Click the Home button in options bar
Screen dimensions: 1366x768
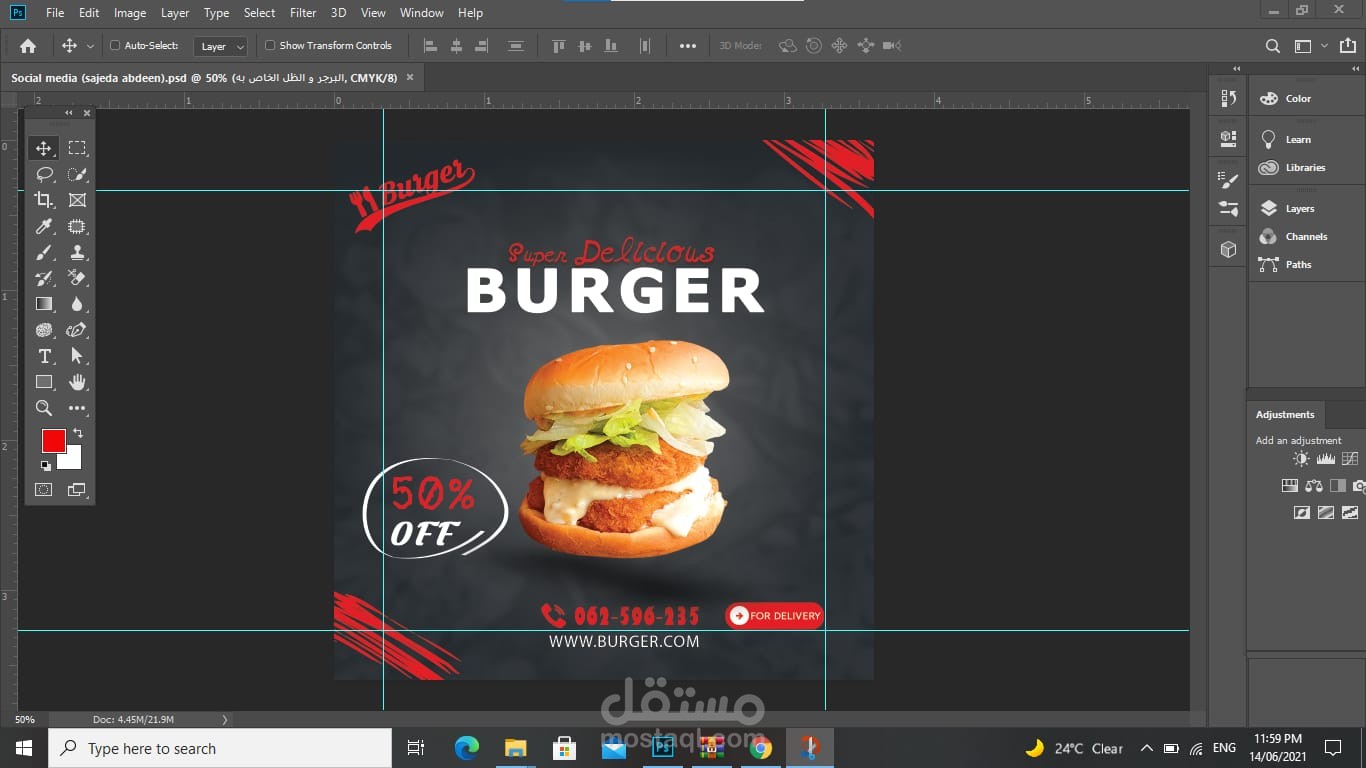[x=28, y=46]
